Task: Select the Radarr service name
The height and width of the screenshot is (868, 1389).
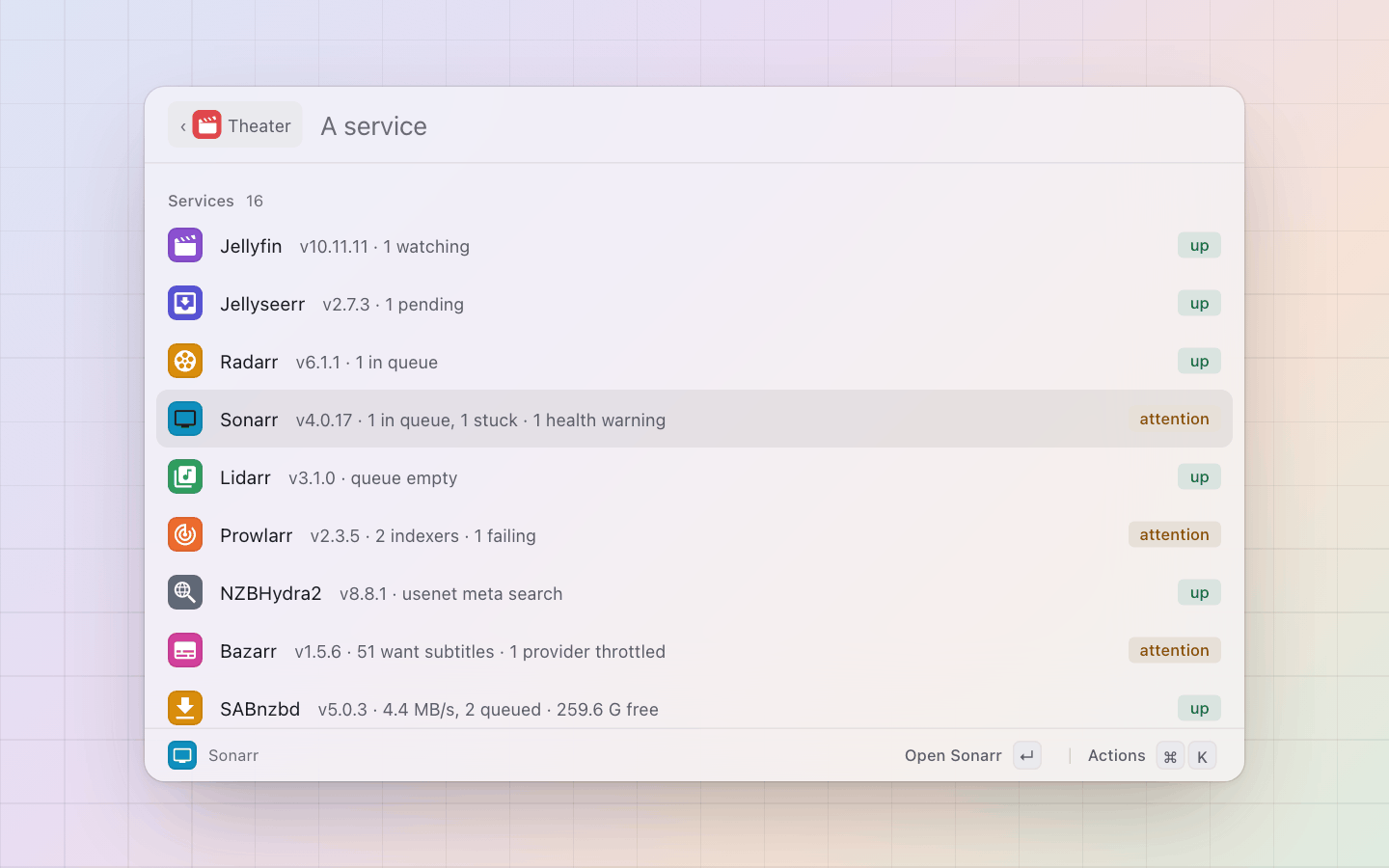Action: [249, 362]
